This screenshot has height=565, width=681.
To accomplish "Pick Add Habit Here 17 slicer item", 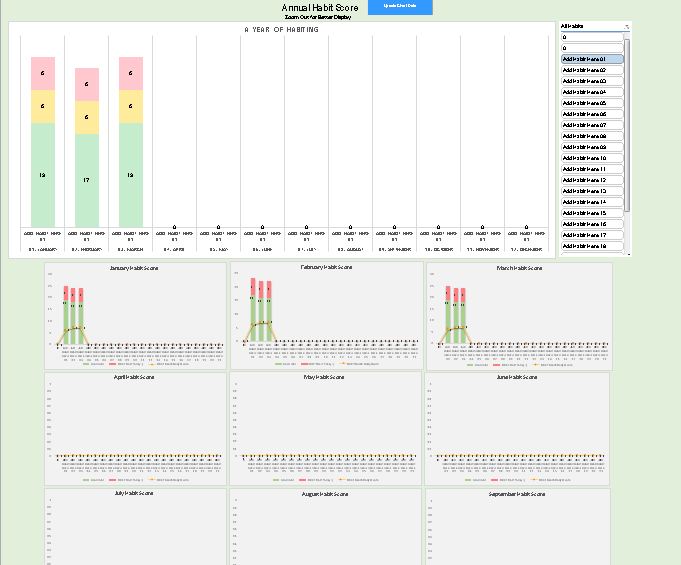I will (592, 235).
